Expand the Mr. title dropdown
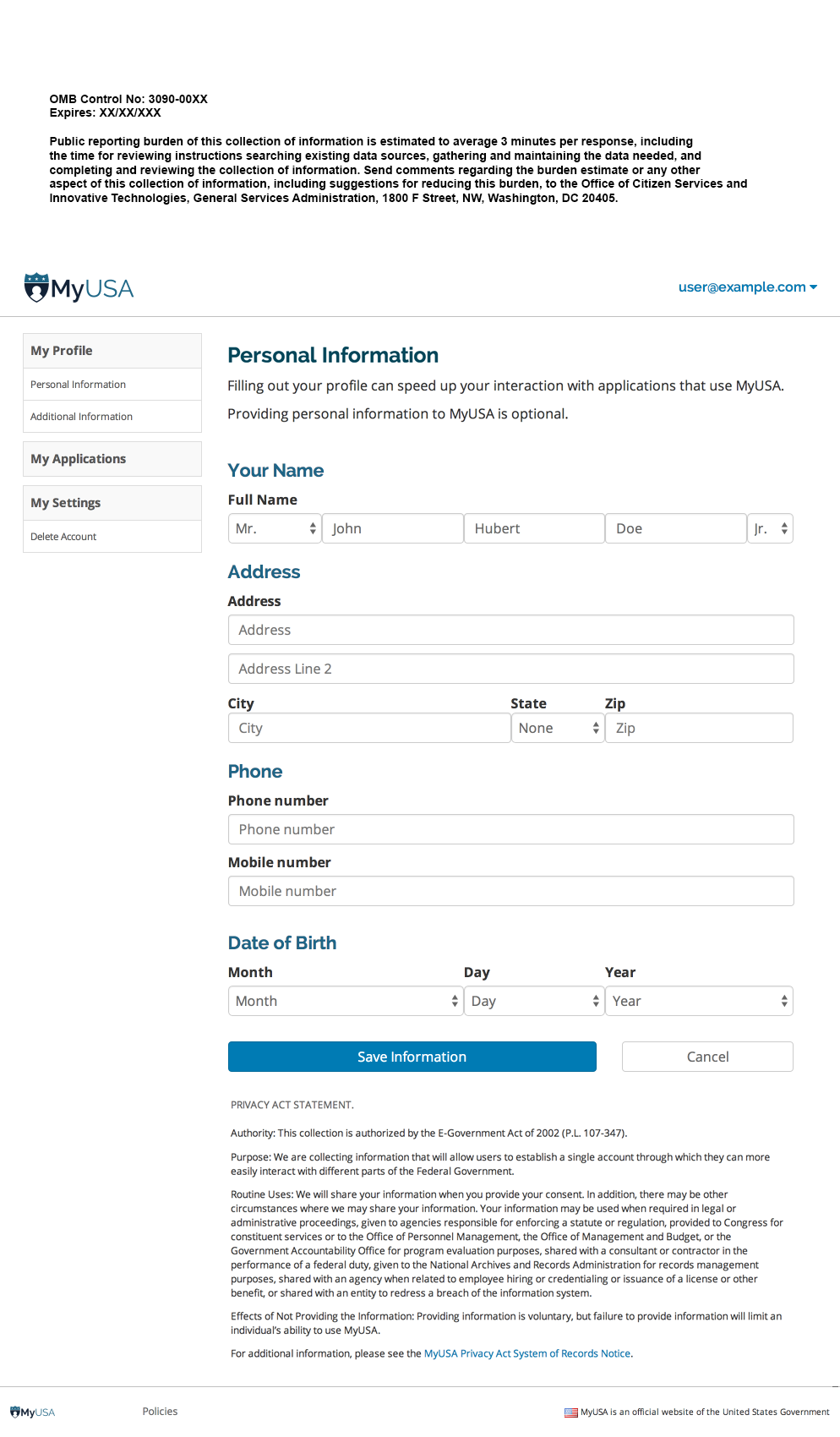 tap(275, 528)
